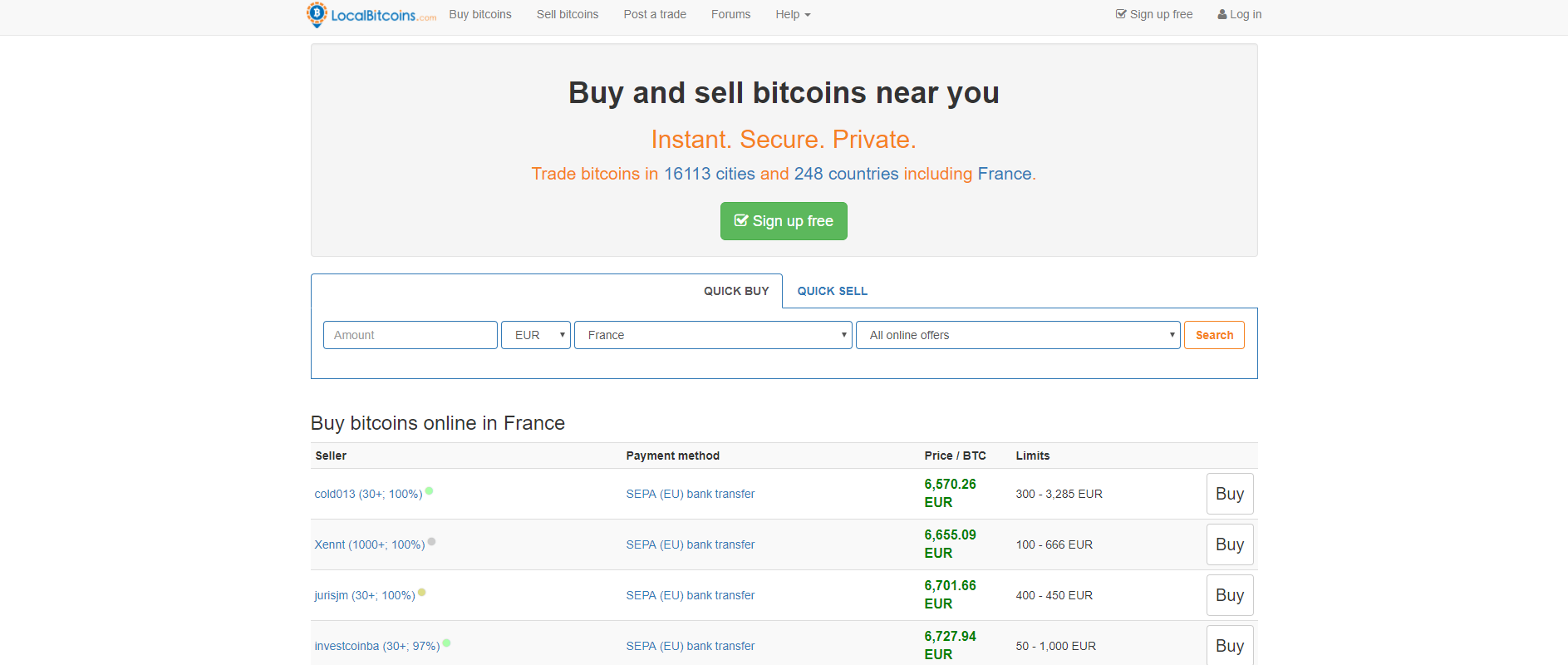Viewport: 1568px width, 665px height.
Task: Click jurisjm's yellow status dot
Action: click(x=422, y=593)
